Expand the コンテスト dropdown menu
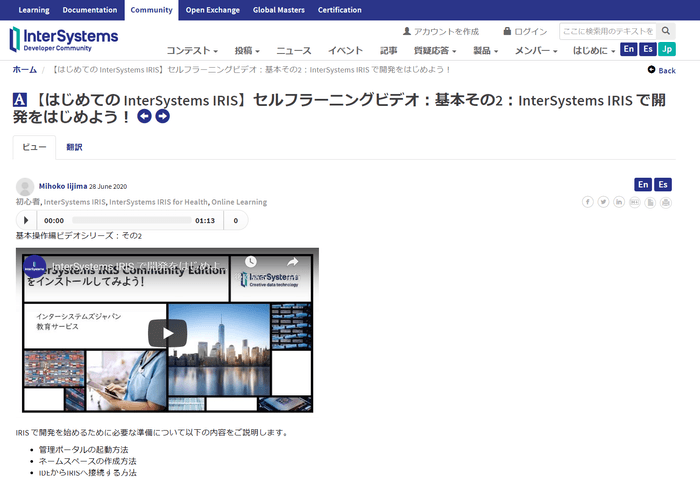This screenshot has height=481, width=700. [192, 50]
